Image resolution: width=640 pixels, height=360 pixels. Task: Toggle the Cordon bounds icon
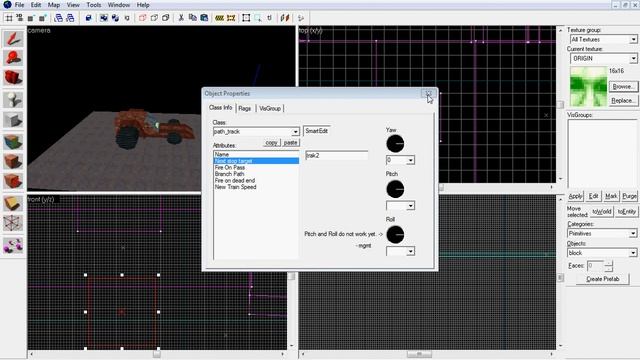click(220, 18)
